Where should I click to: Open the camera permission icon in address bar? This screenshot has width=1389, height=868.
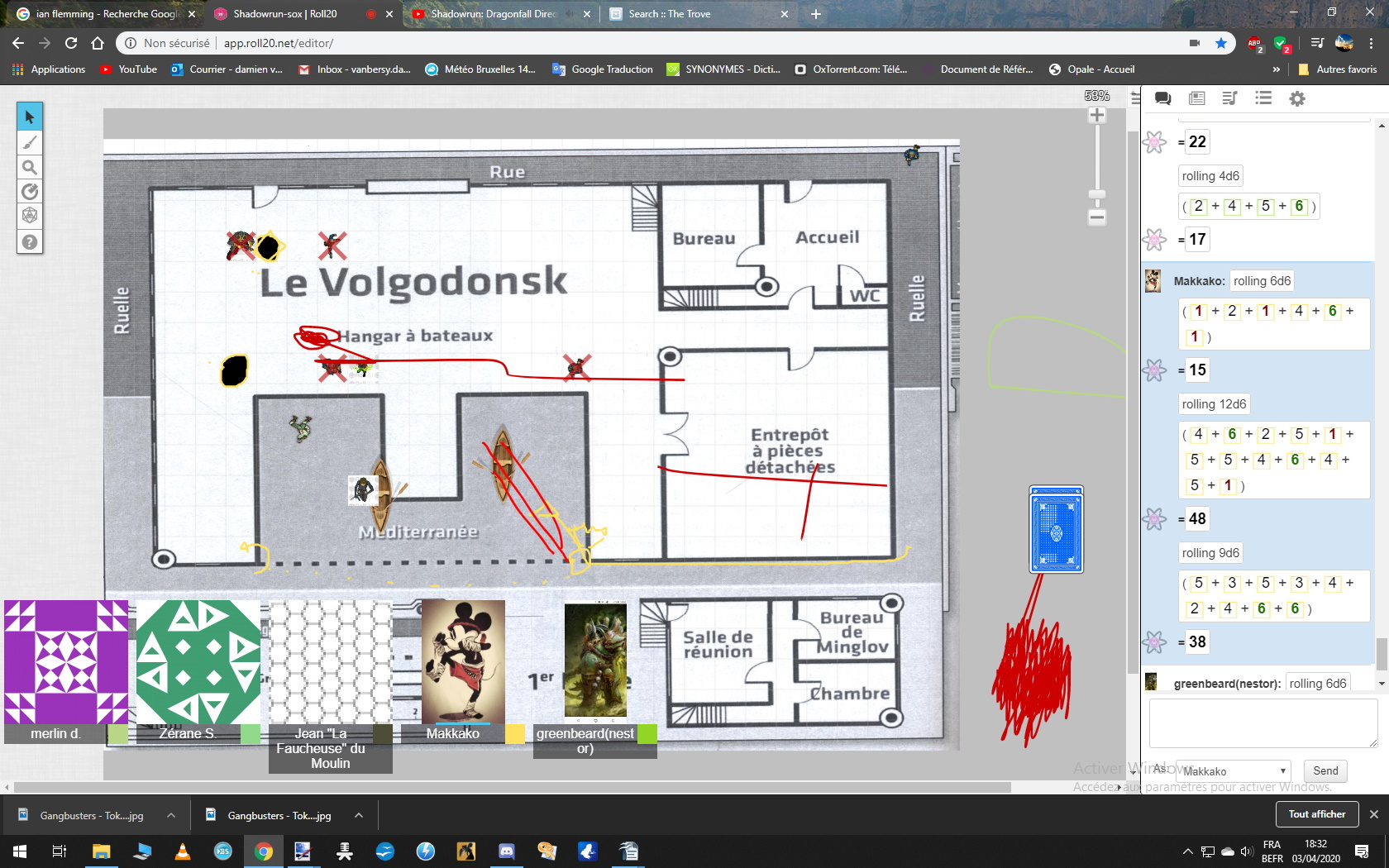click(x=1195, y=43)
